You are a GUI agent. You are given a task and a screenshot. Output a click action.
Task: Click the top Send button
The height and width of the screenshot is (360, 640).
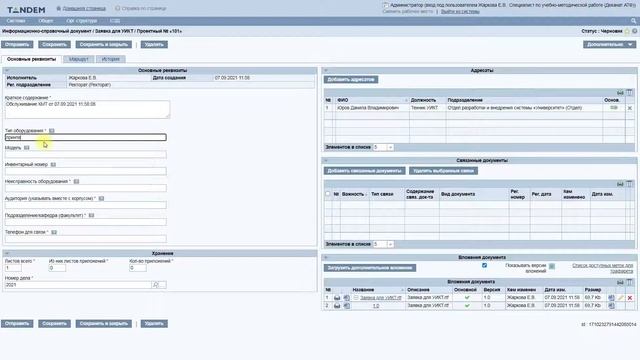(17, 44)
